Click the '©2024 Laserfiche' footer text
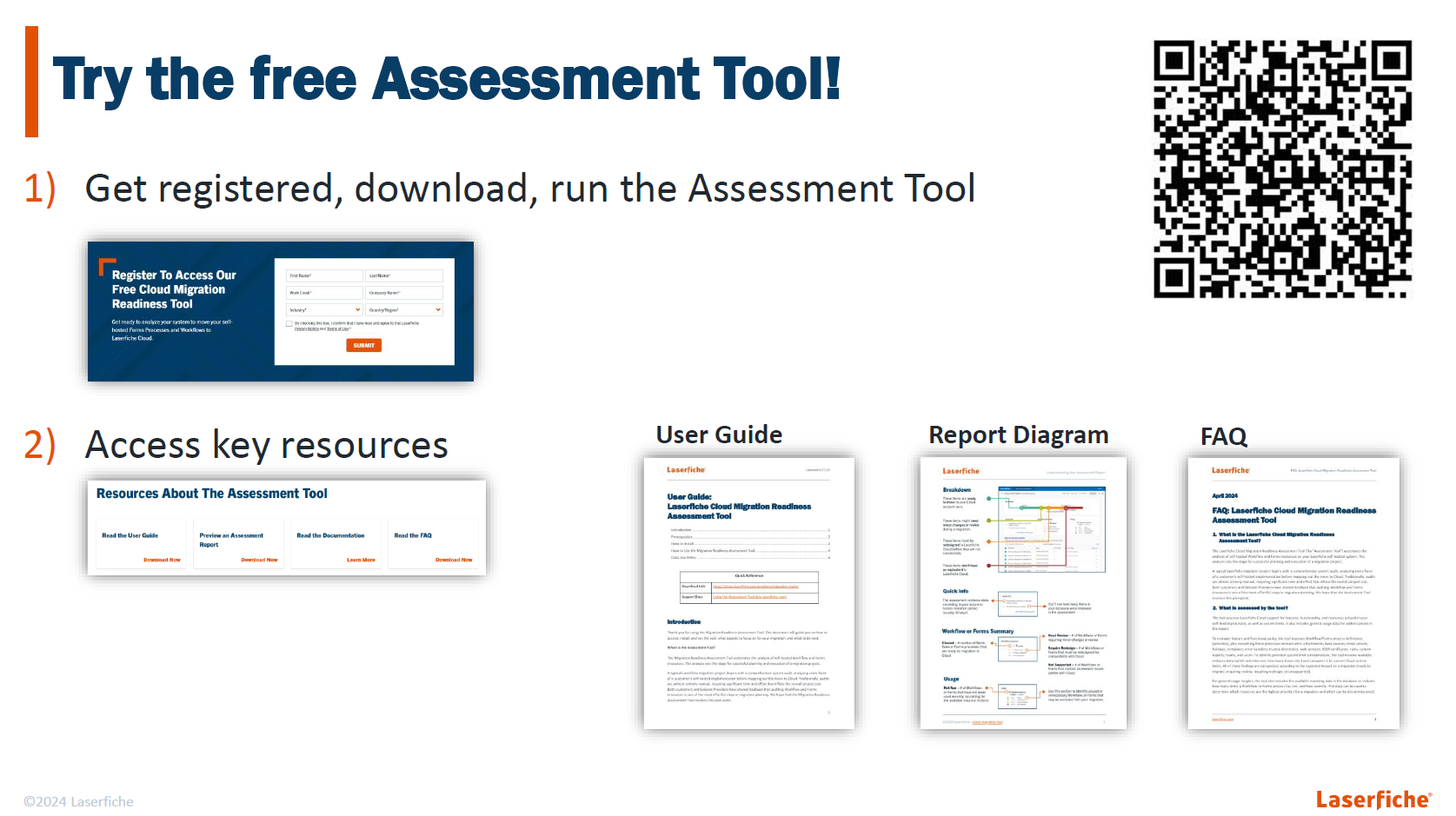 pos(78,801)
